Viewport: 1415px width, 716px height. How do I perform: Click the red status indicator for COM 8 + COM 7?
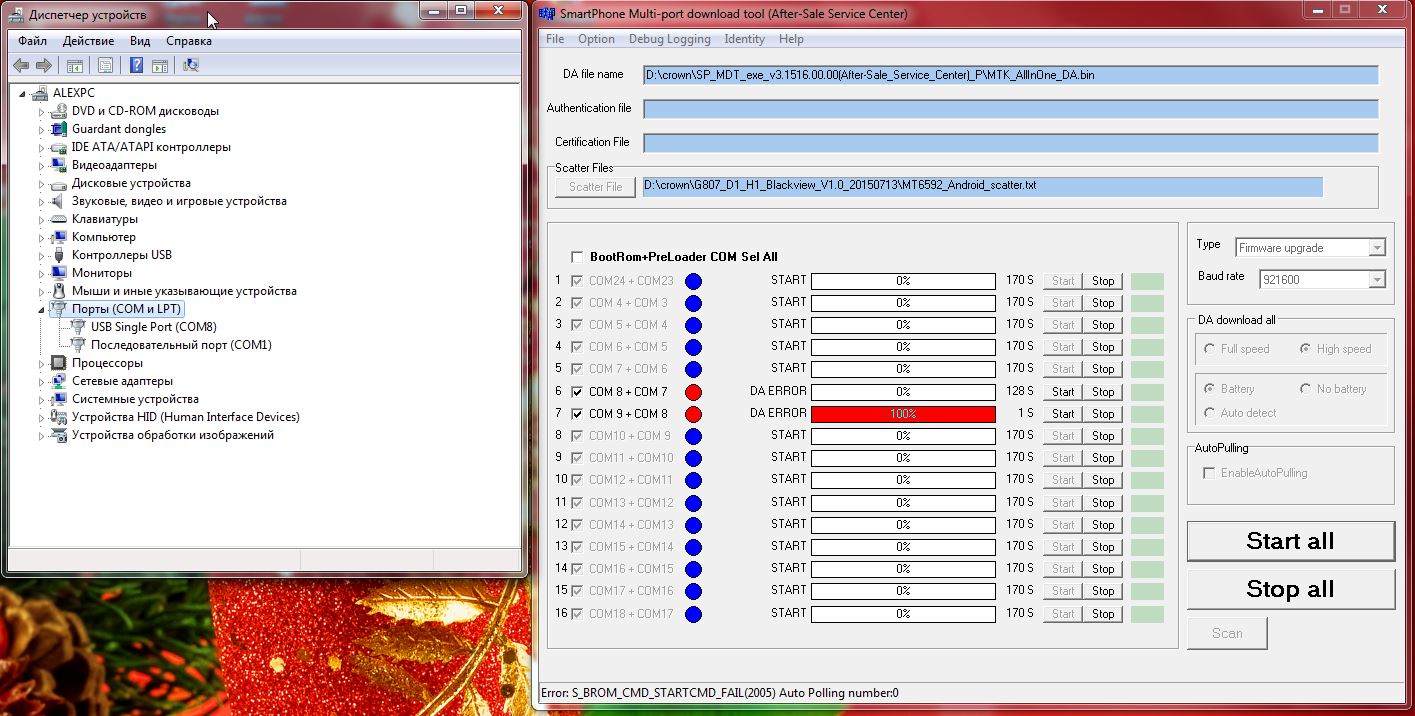click(x=693, y=392)
